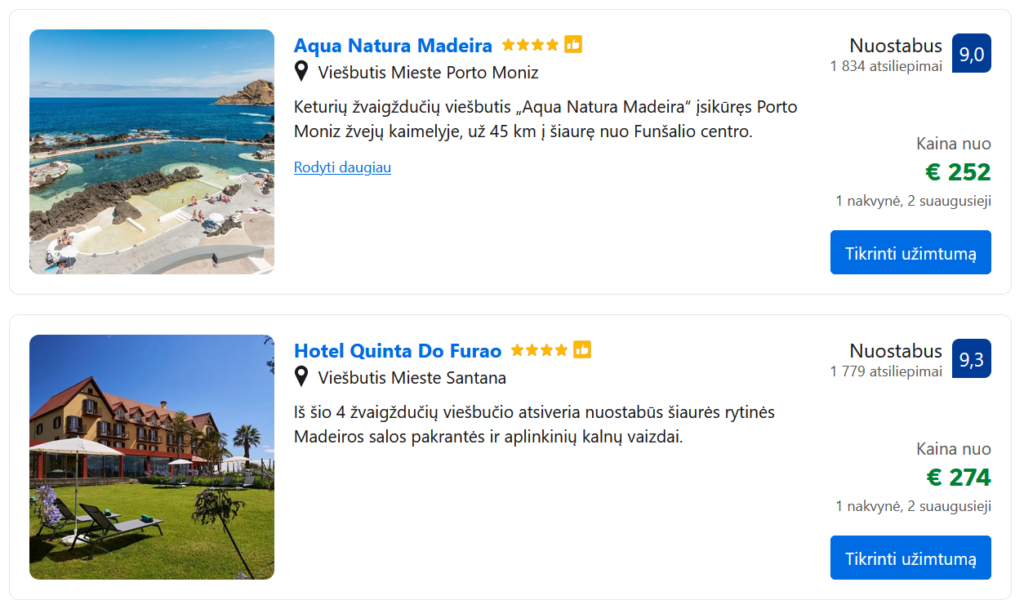
Task: Click the location pin icon for Santana
Action: pos(301,377)
